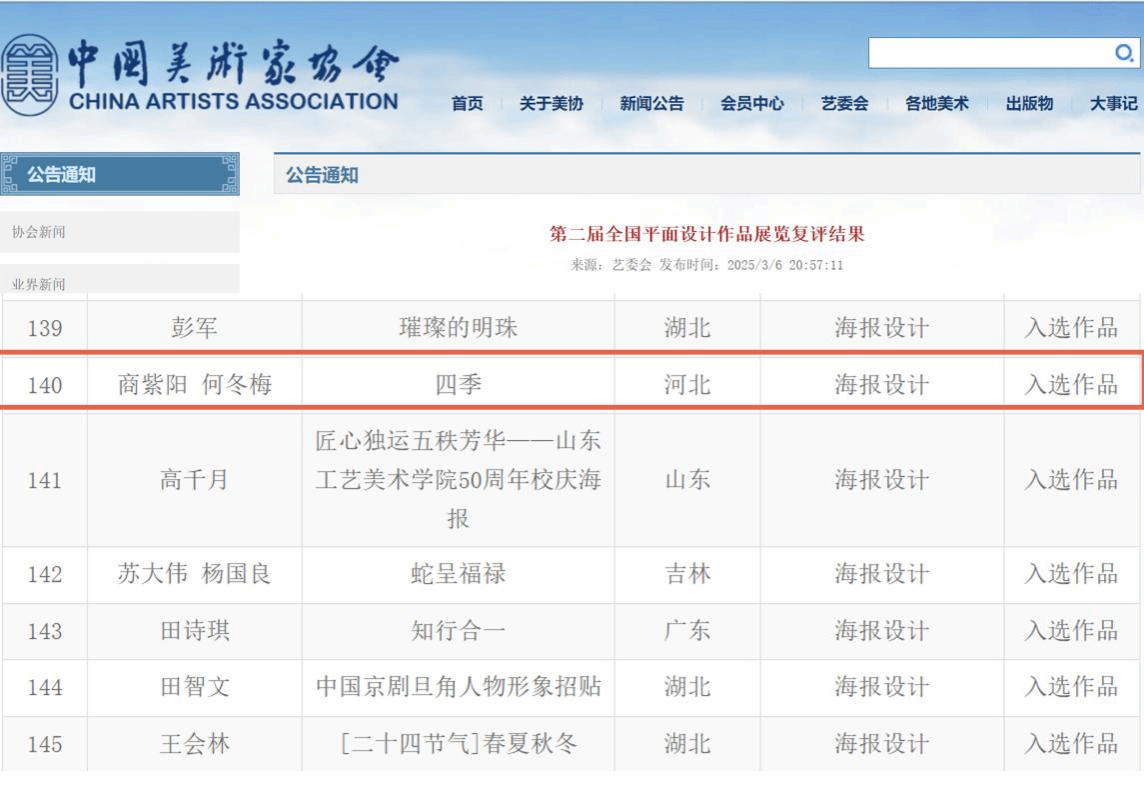Navigate to the 出版物 menu
The height and width of the screenshot is (798, 1144).
(x=1029, y=103)
